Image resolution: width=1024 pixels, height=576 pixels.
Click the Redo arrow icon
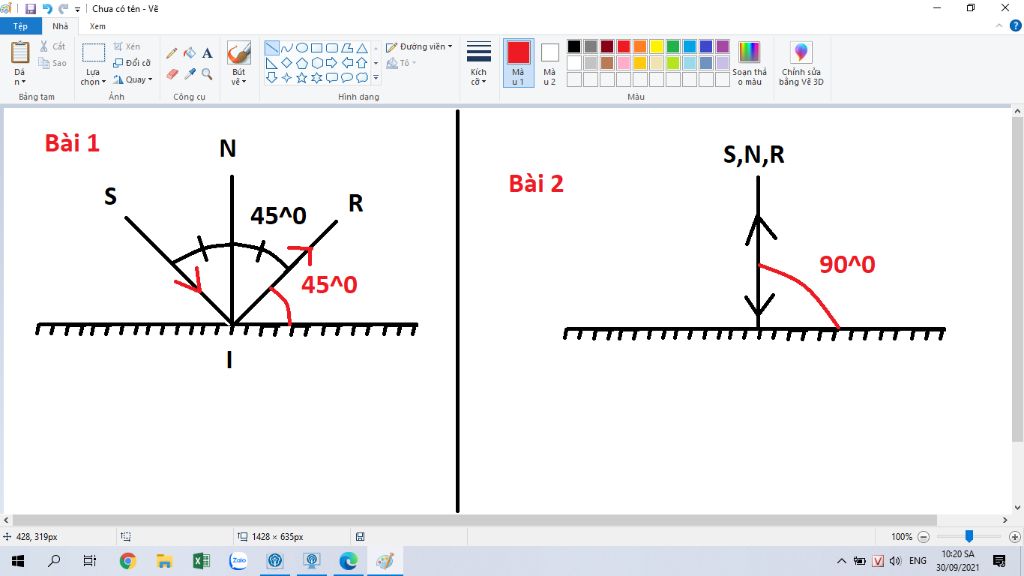(x=63, y=8)
